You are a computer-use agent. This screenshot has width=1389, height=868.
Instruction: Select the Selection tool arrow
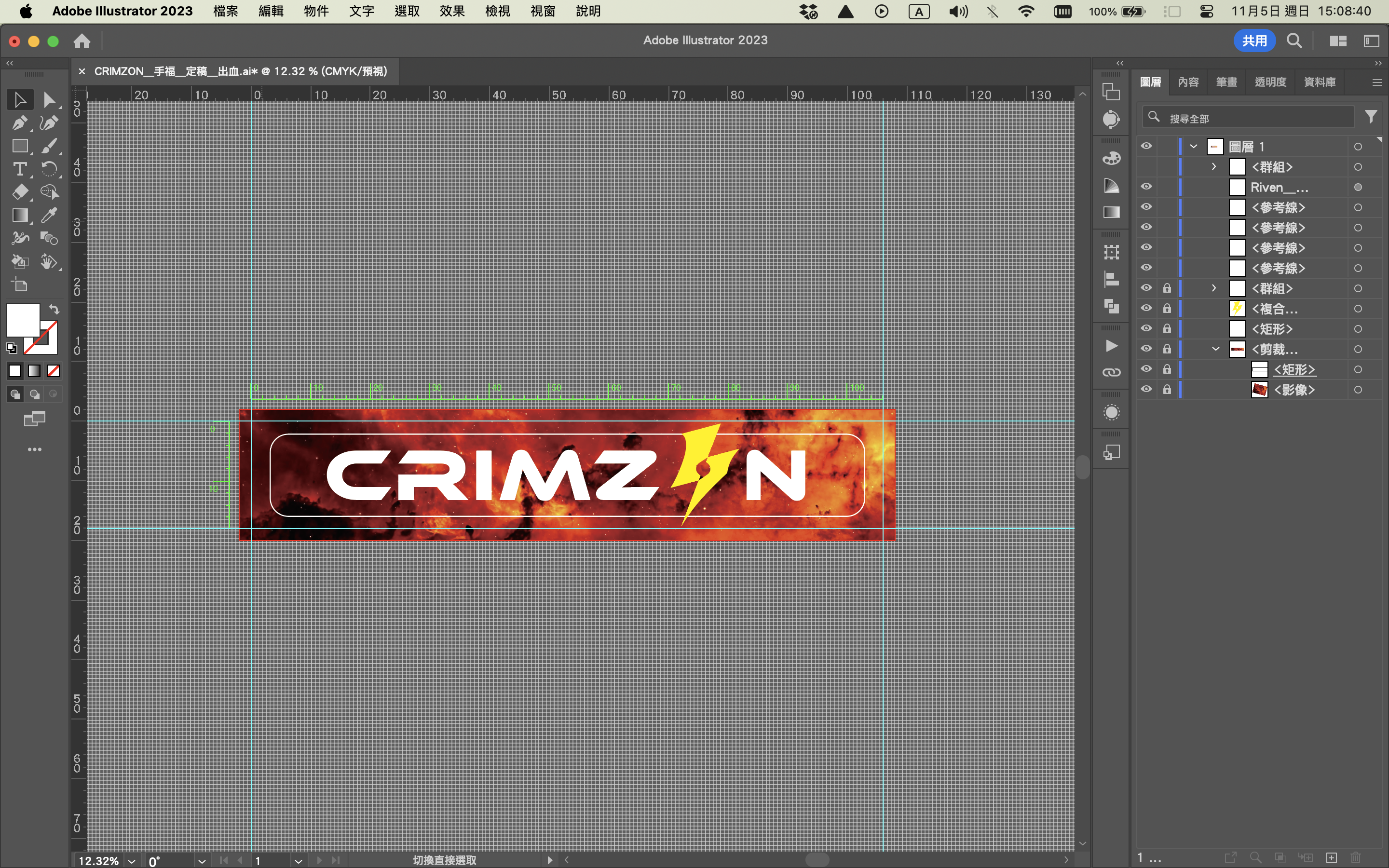click(20, 99)
